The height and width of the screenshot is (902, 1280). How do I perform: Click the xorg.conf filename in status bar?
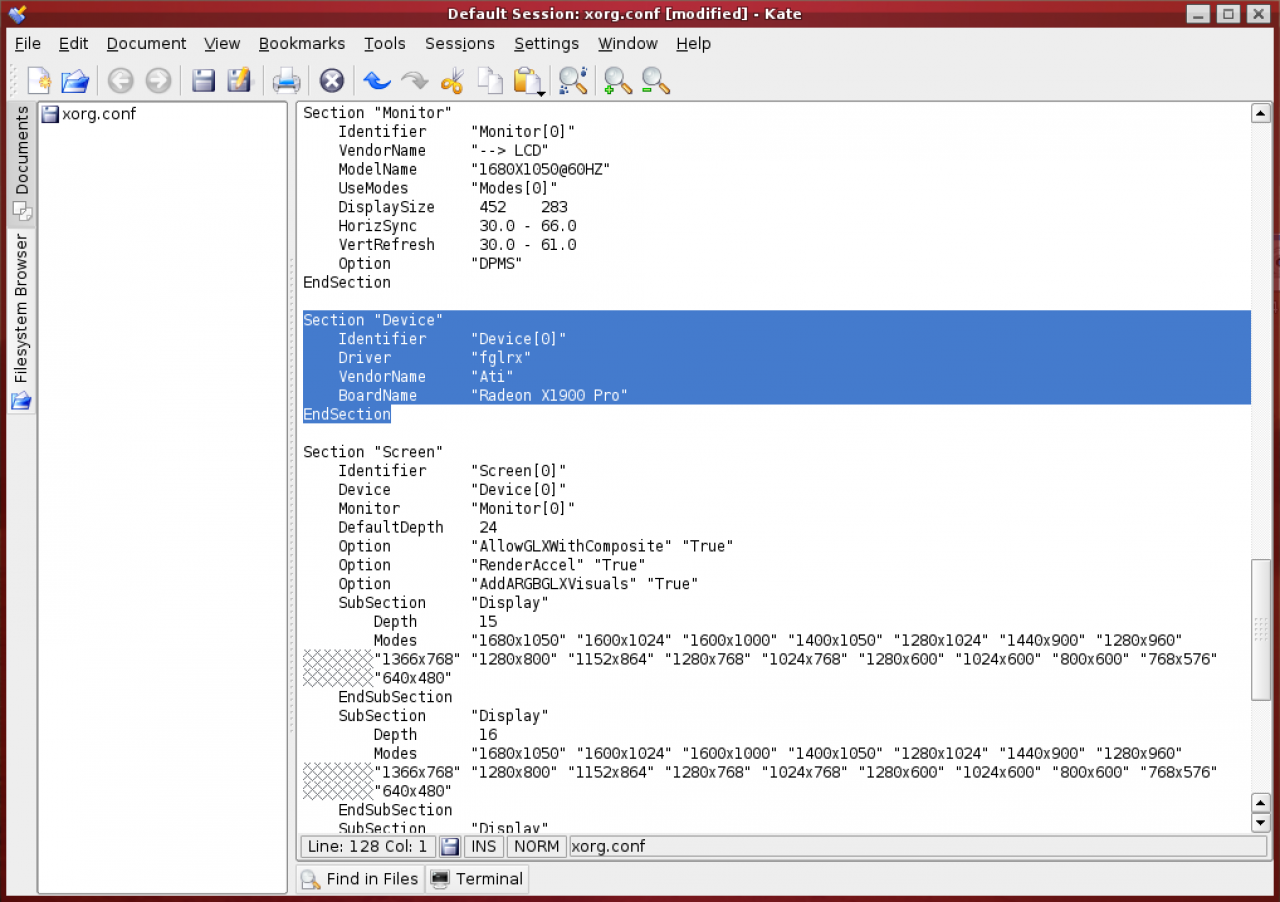(x=608, y=846)
